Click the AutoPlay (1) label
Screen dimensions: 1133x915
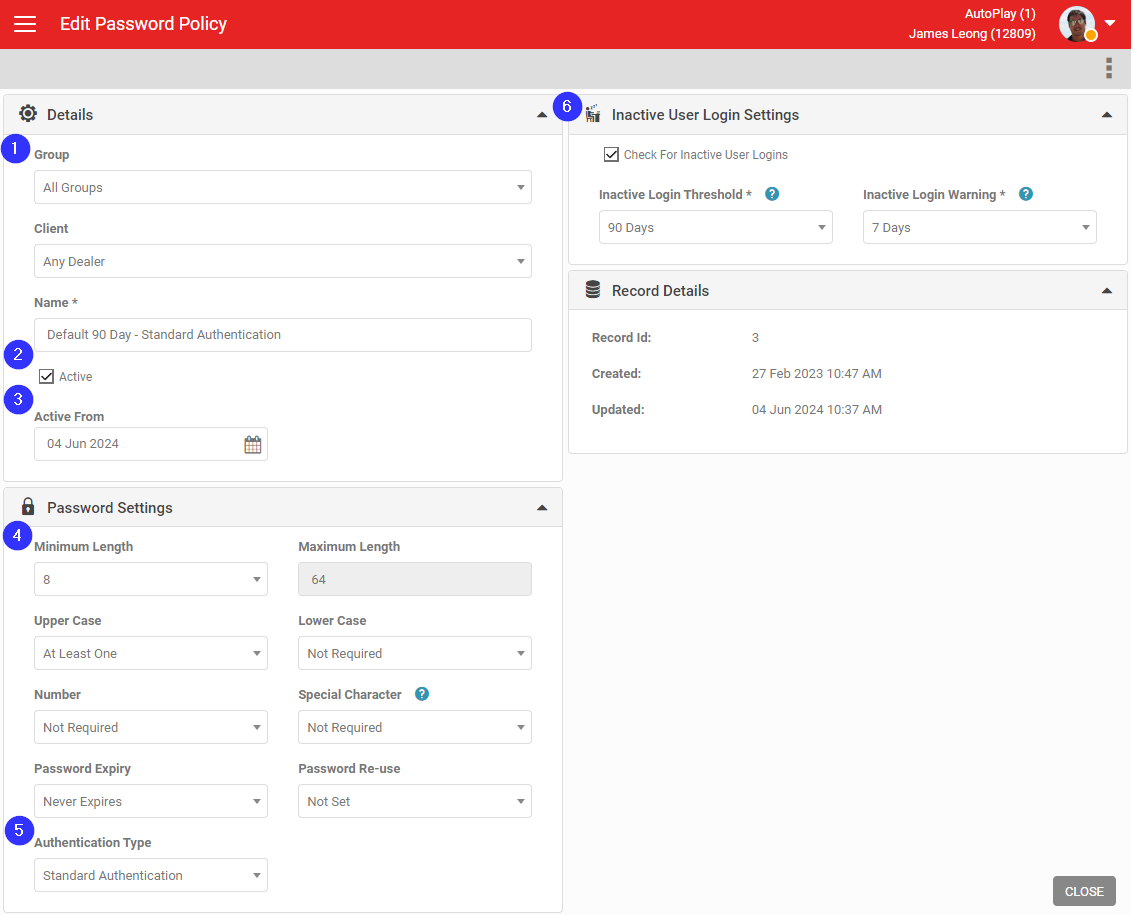coord(1000,14)
